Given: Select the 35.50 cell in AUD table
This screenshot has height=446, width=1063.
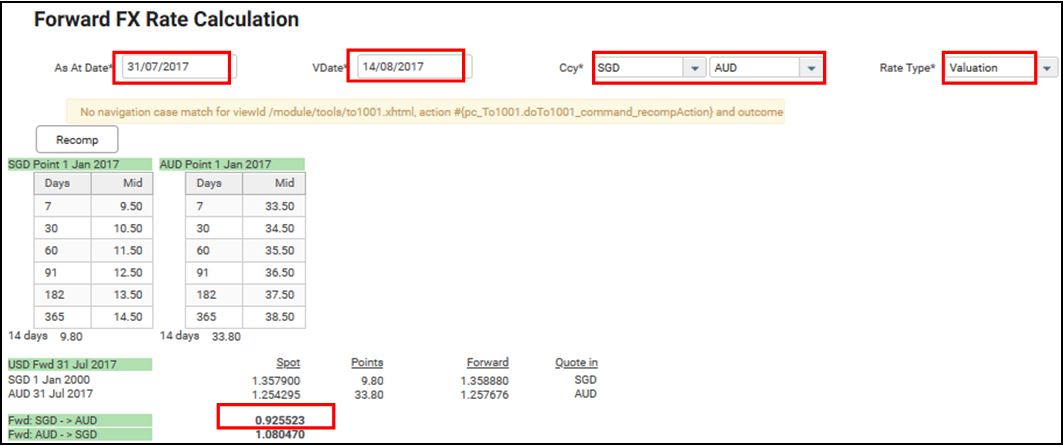Looking at the screenshot, I should click(x=274, y=251).
